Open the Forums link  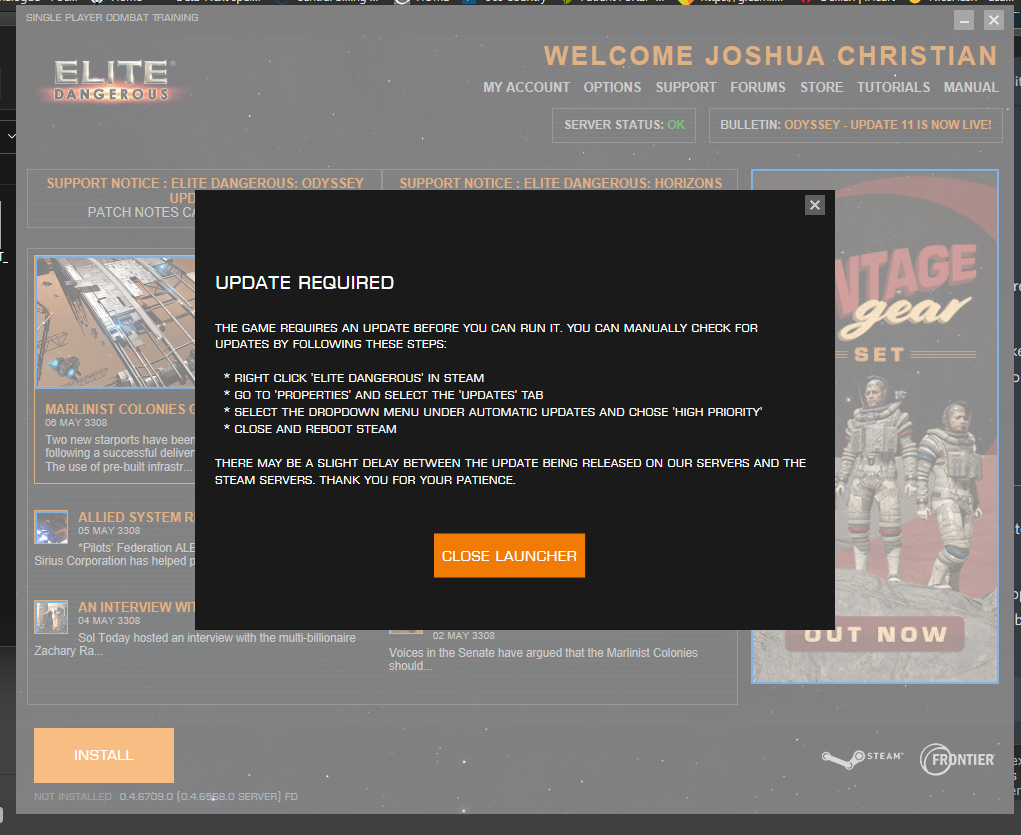(758, 87)
